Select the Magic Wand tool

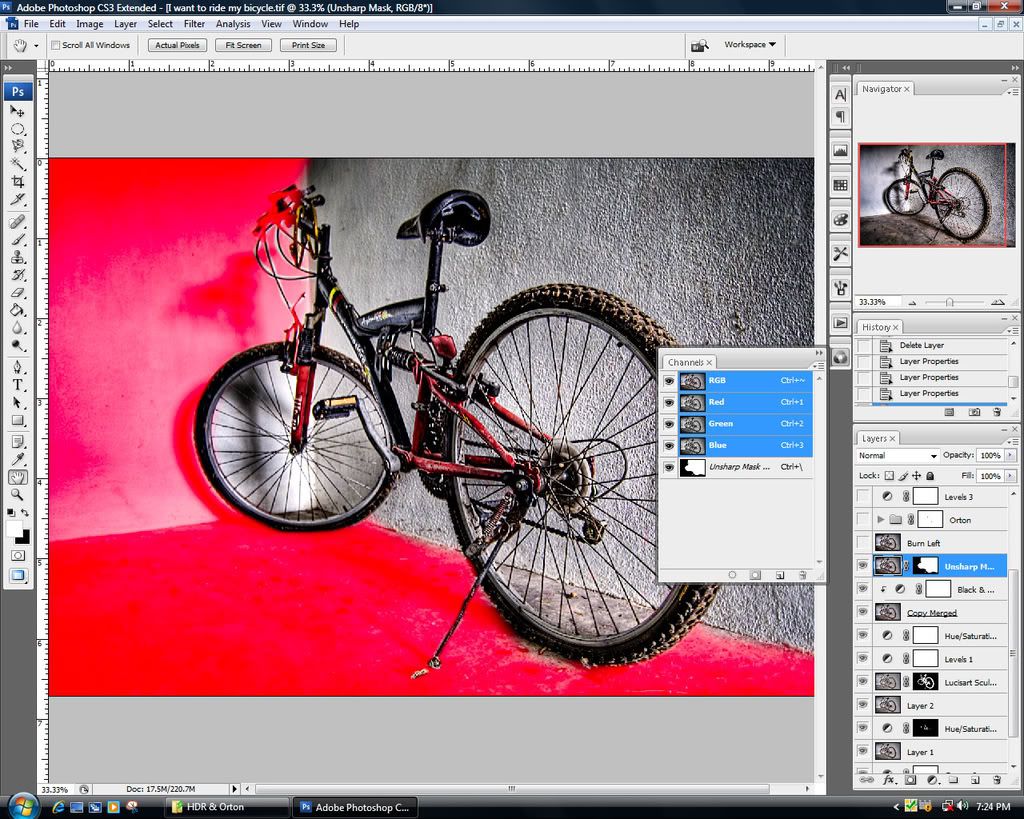click(18, 164)
